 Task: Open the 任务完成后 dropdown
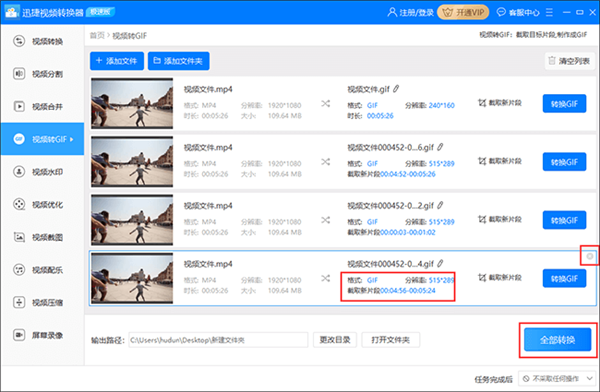coord(557,379)
